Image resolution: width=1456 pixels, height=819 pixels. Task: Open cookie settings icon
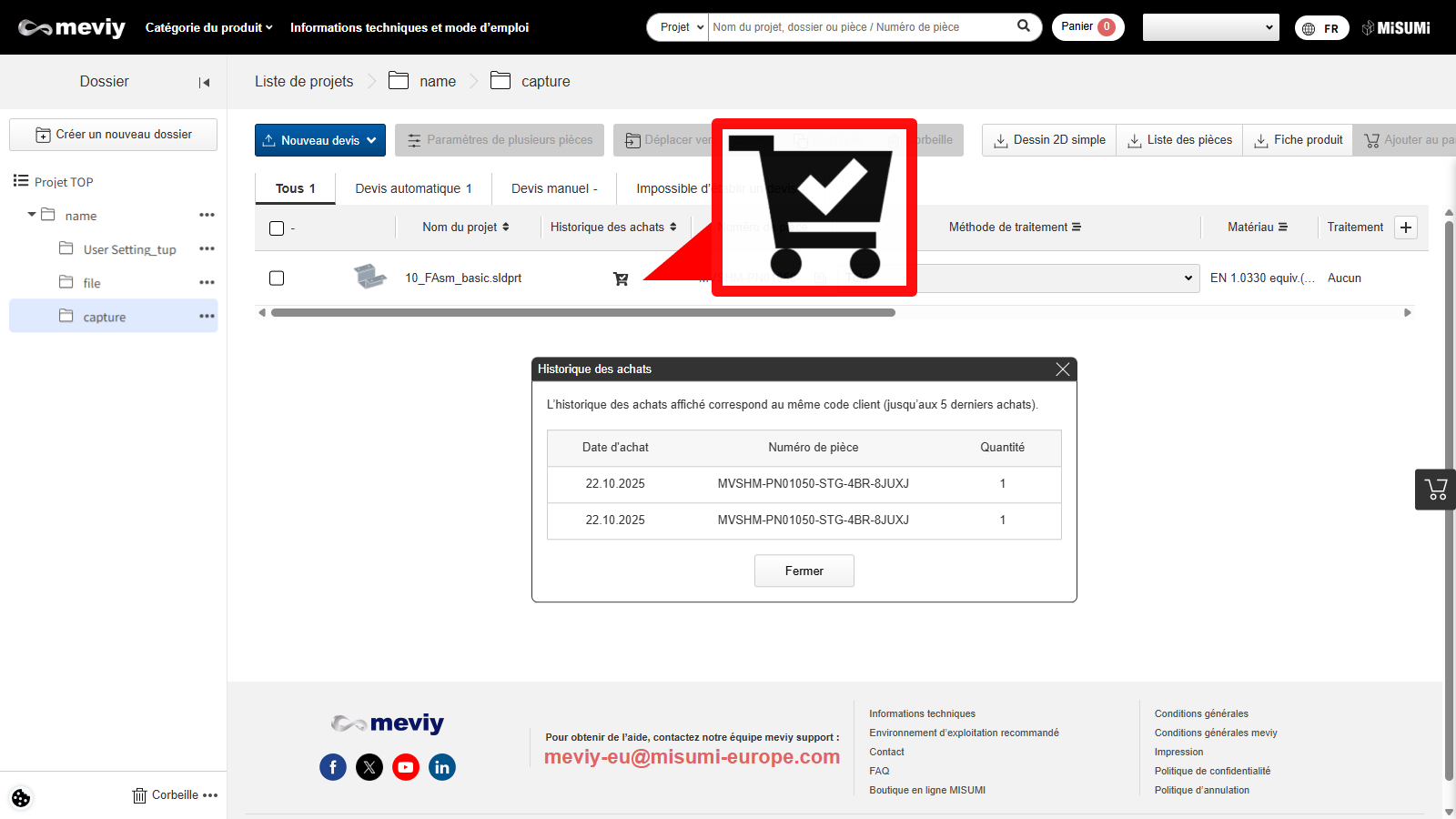point(21,798)
